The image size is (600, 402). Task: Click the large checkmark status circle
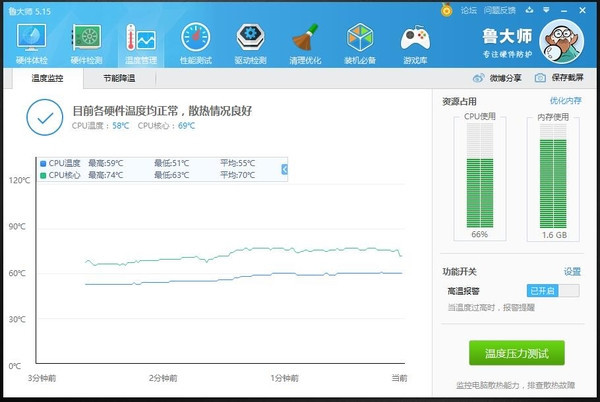point(45,117)
